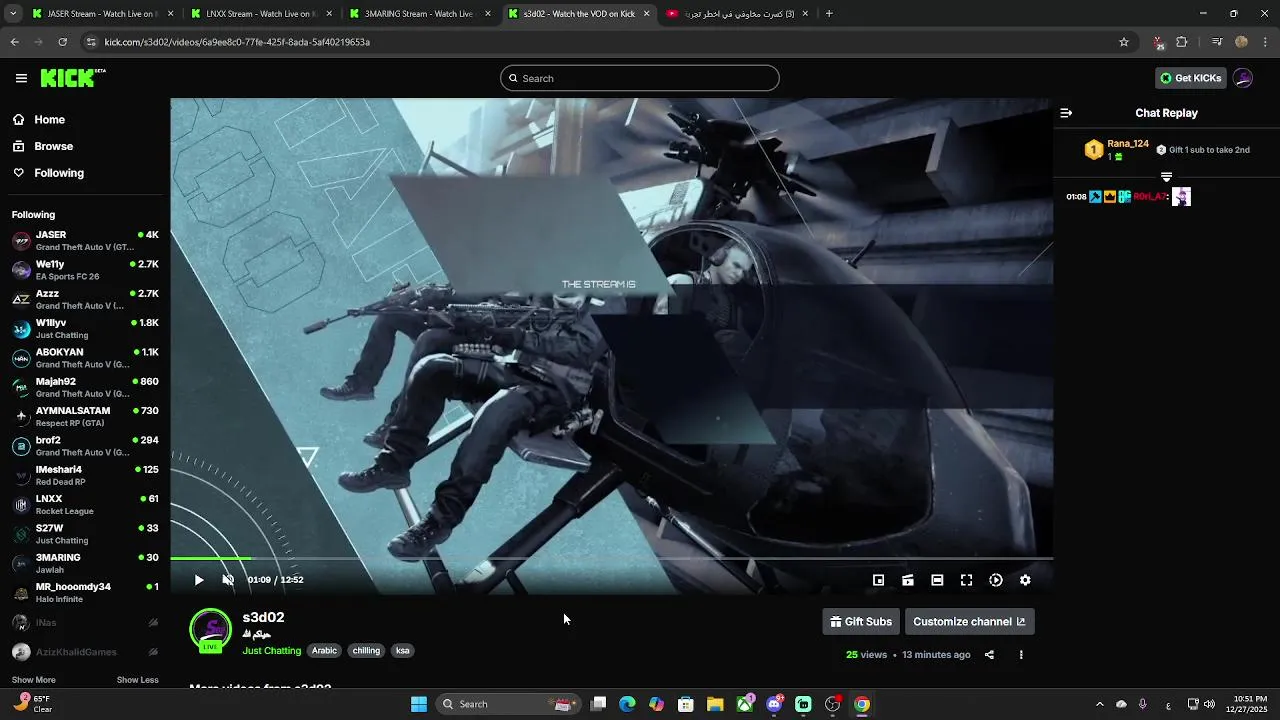Click the Kick logo
The image size is (1280, 720).
tap(73, 78)
